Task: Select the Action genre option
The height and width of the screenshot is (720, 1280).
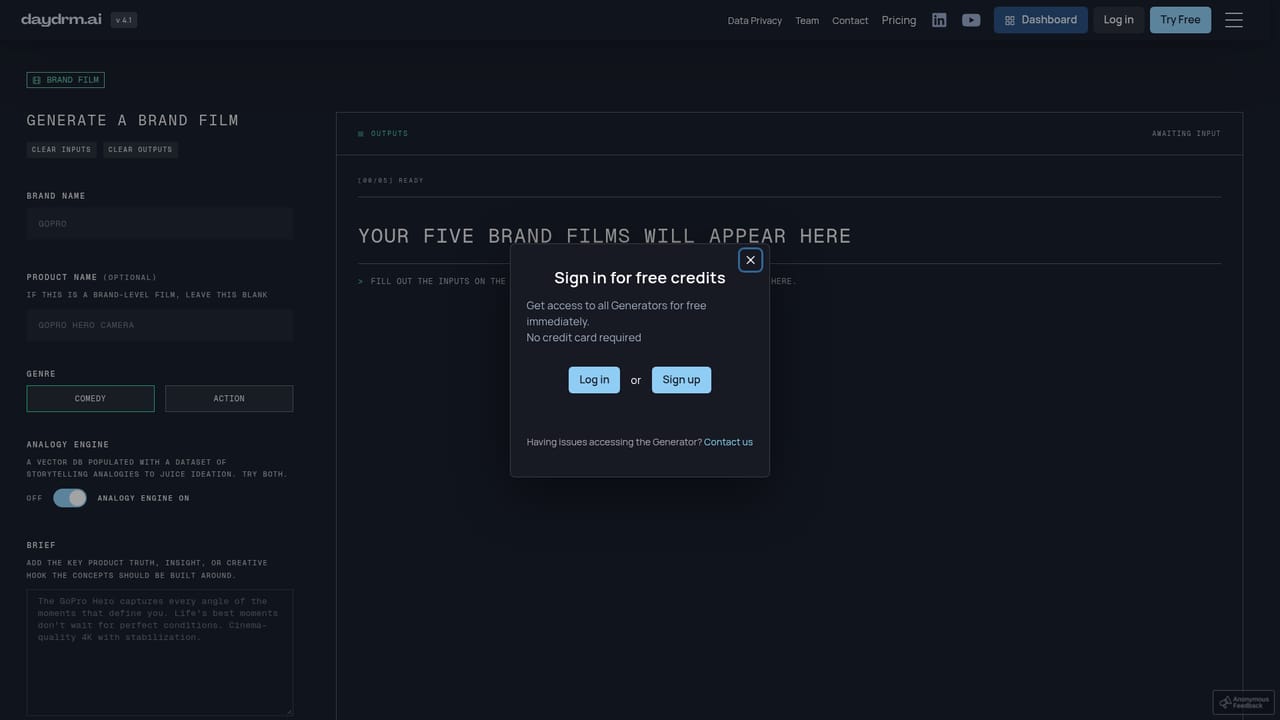Action: (229, 399)
